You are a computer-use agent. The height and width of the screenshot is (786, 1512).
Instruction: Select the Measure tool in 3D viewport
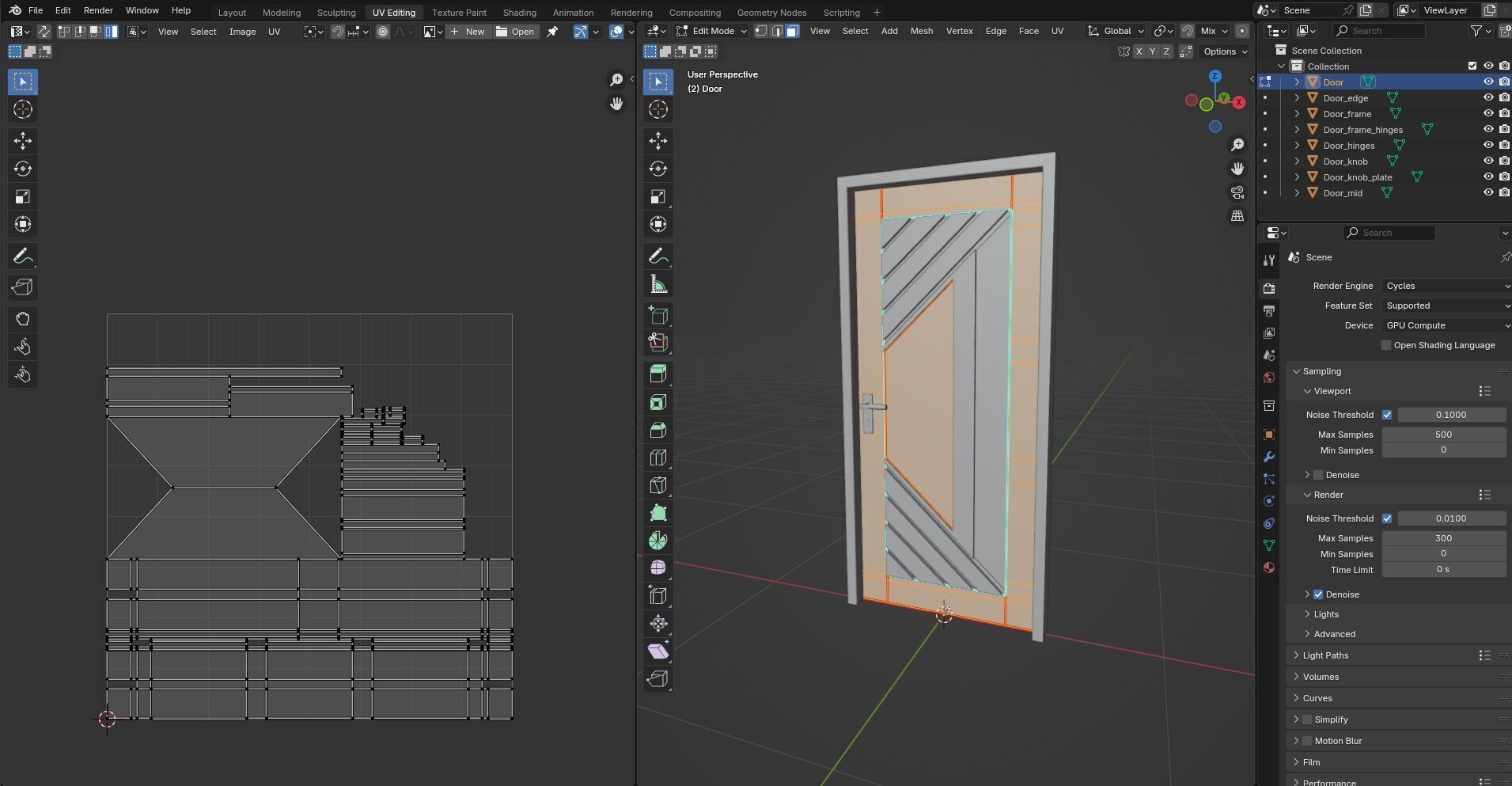[x=658, y=284]
